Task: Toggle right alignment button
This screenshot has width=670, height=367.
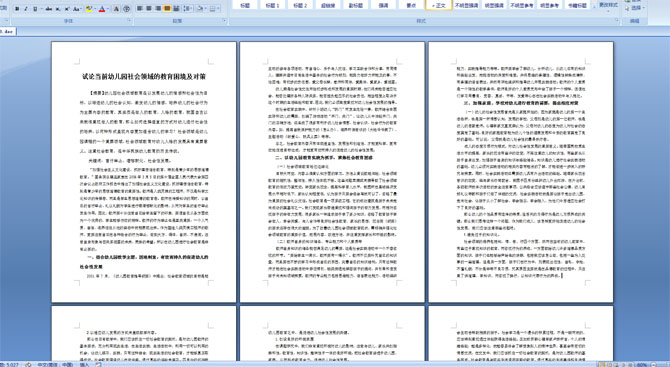Action: pyautogui.click(x=158, y=8)
